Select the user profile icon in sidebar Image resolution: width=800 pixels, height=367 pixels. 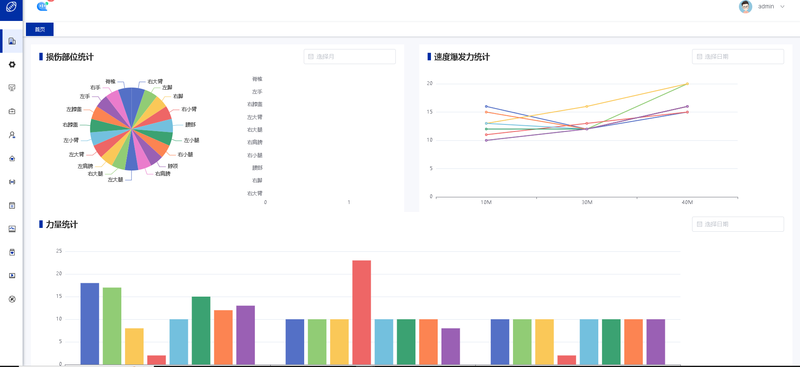[12, 135]
